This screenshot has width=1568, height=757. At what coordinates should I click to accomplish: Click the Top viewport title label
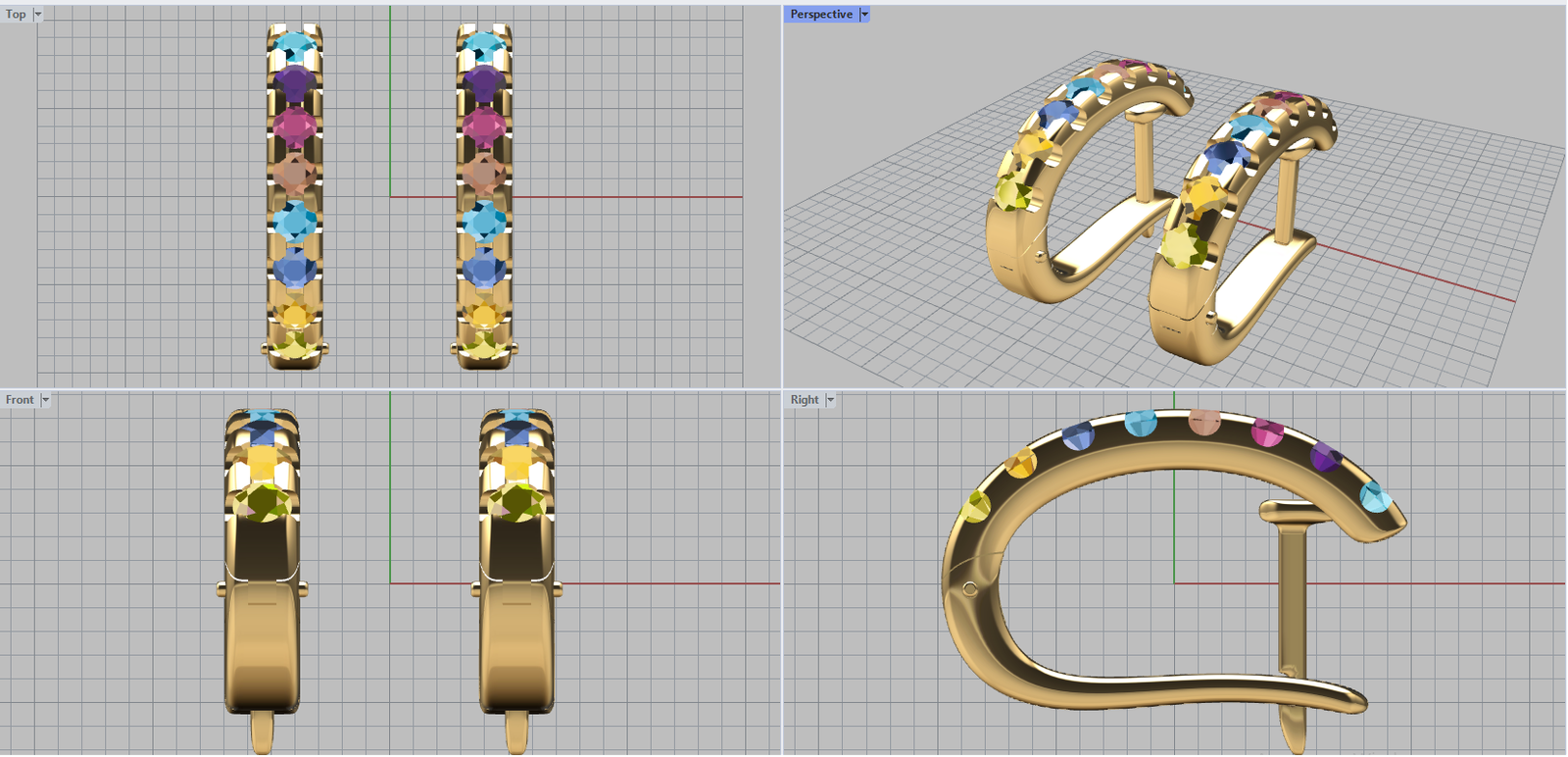(x=16, y=15)
